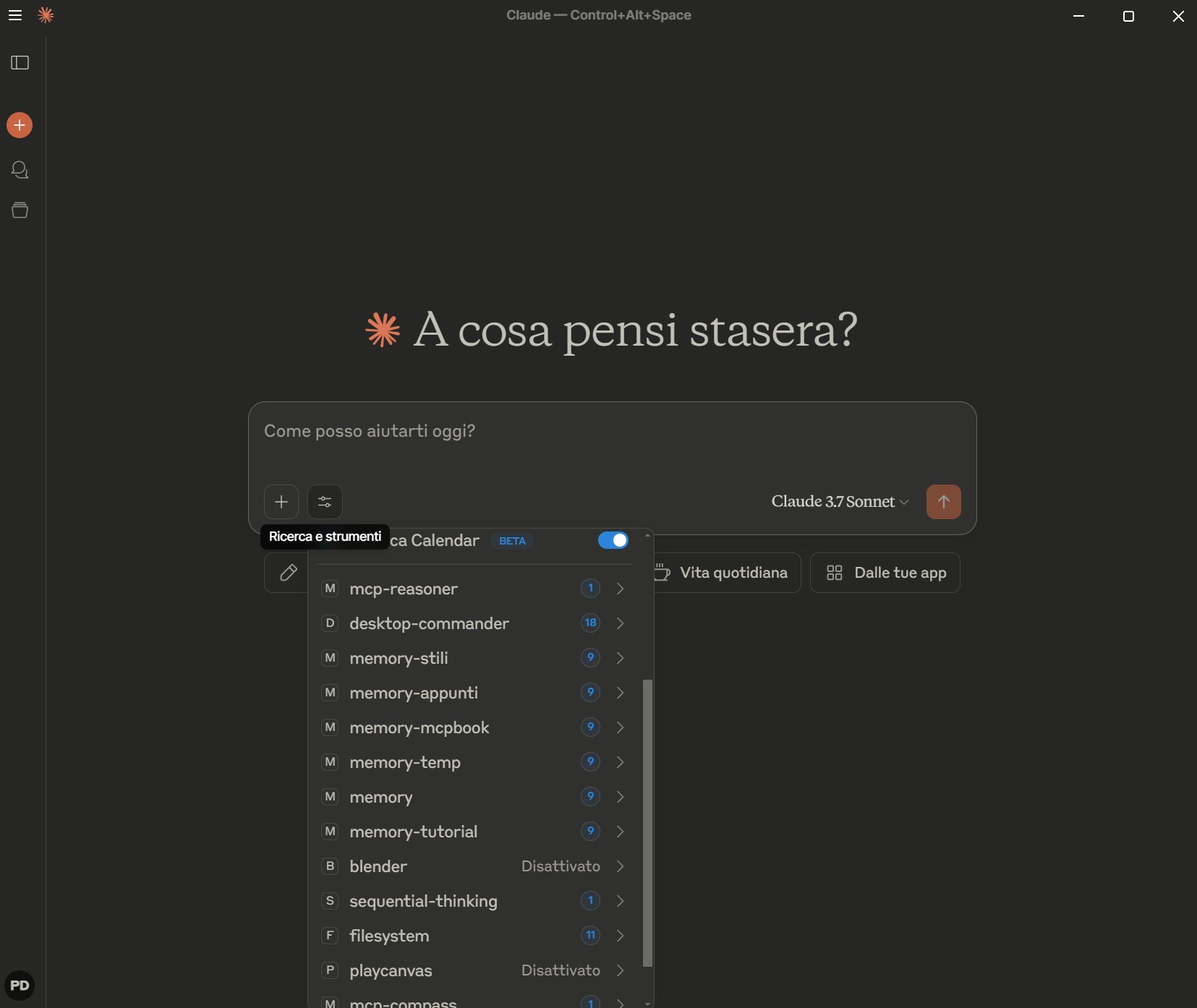Open the chats history icon
The width and height of the screenshot is (1197, 1008).
point(20,170)
